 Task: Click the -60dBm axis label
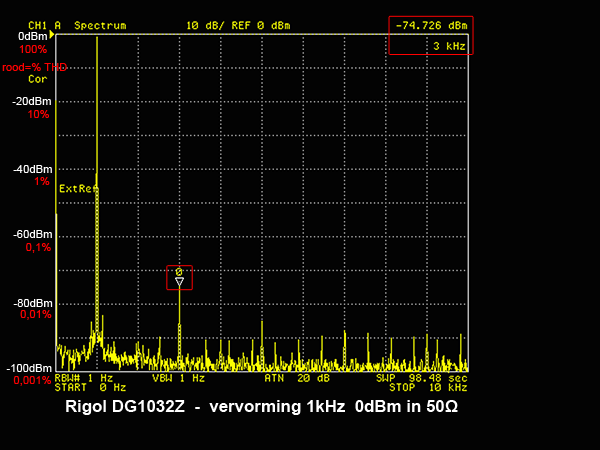click(32, 234)
